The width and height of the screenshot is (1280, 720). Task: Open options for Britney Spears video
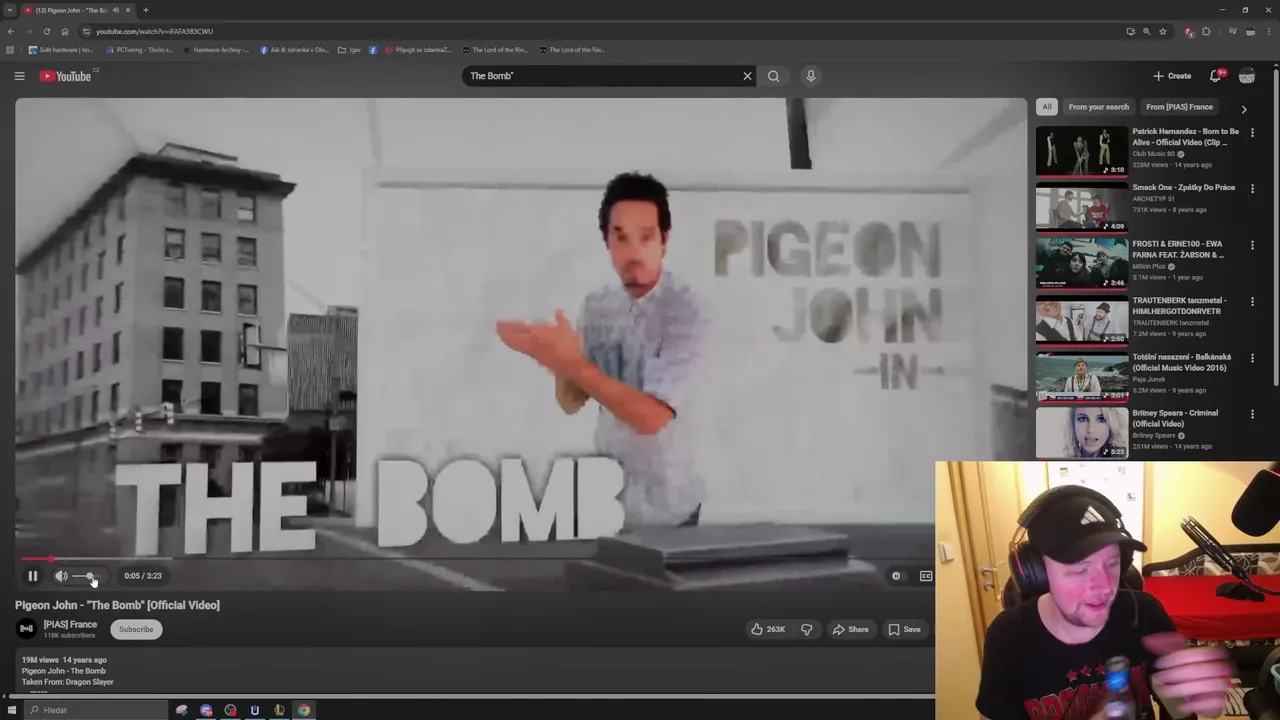1252,414
